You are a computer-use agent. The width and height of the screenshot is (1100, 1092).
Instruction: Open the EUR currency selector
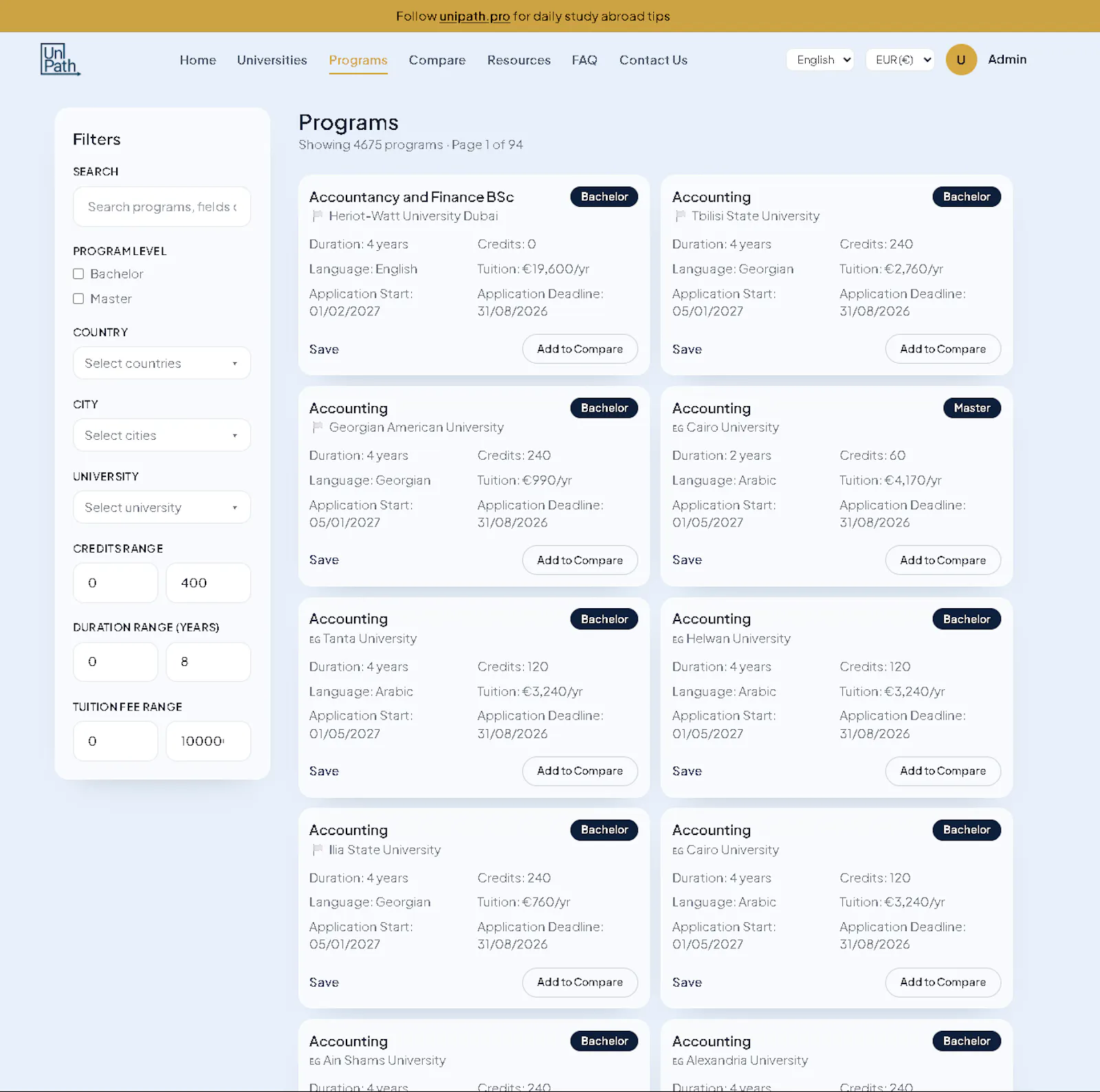(900, 60)
